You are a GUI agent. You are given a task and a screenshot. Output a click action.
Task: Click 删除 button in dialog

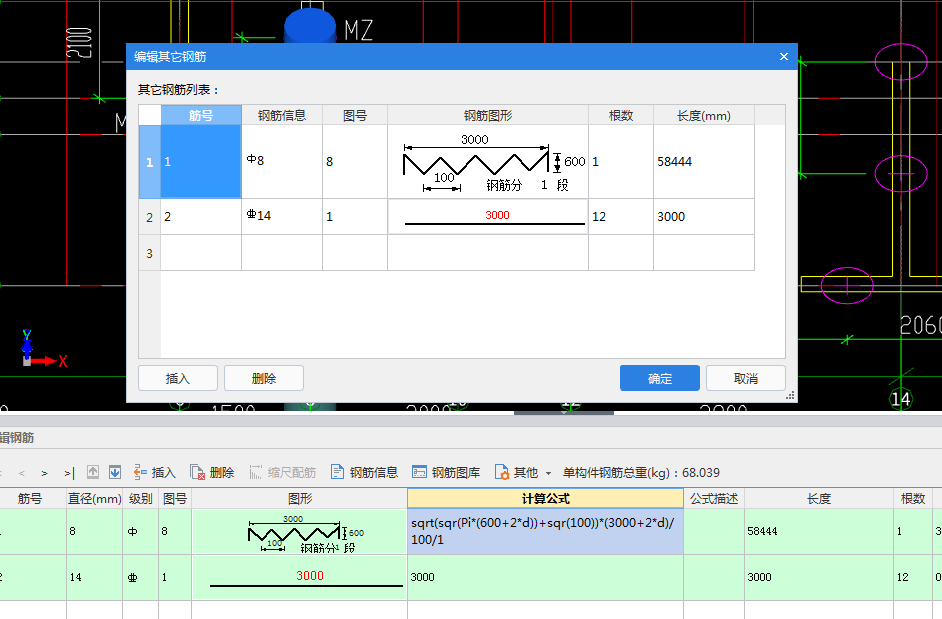click(264, 378)
